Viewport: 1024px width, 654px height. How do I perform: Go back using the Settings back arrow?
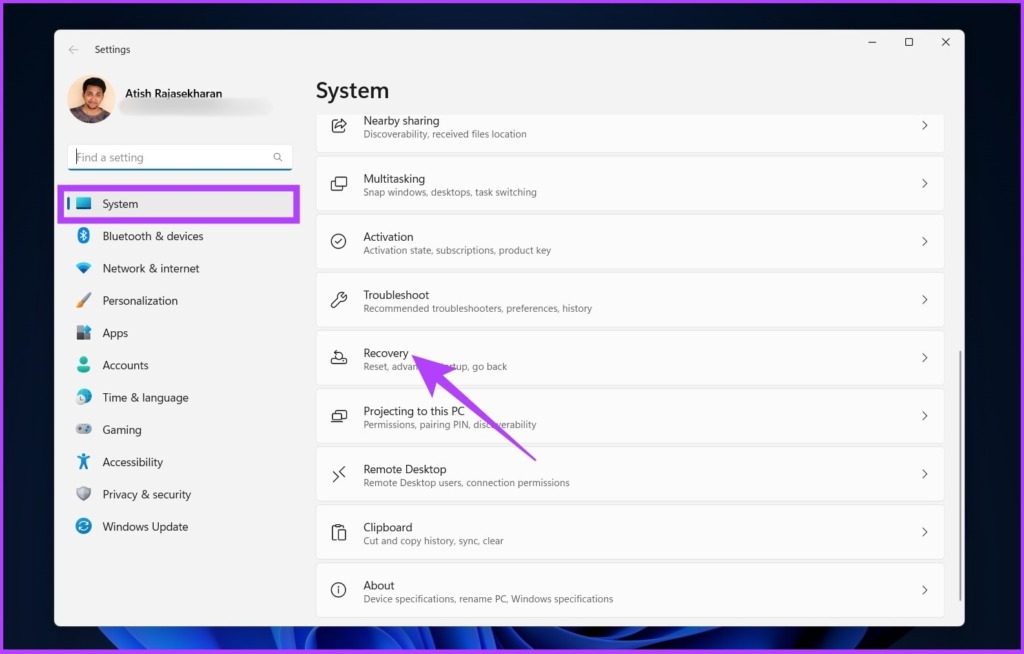[73, 50]
